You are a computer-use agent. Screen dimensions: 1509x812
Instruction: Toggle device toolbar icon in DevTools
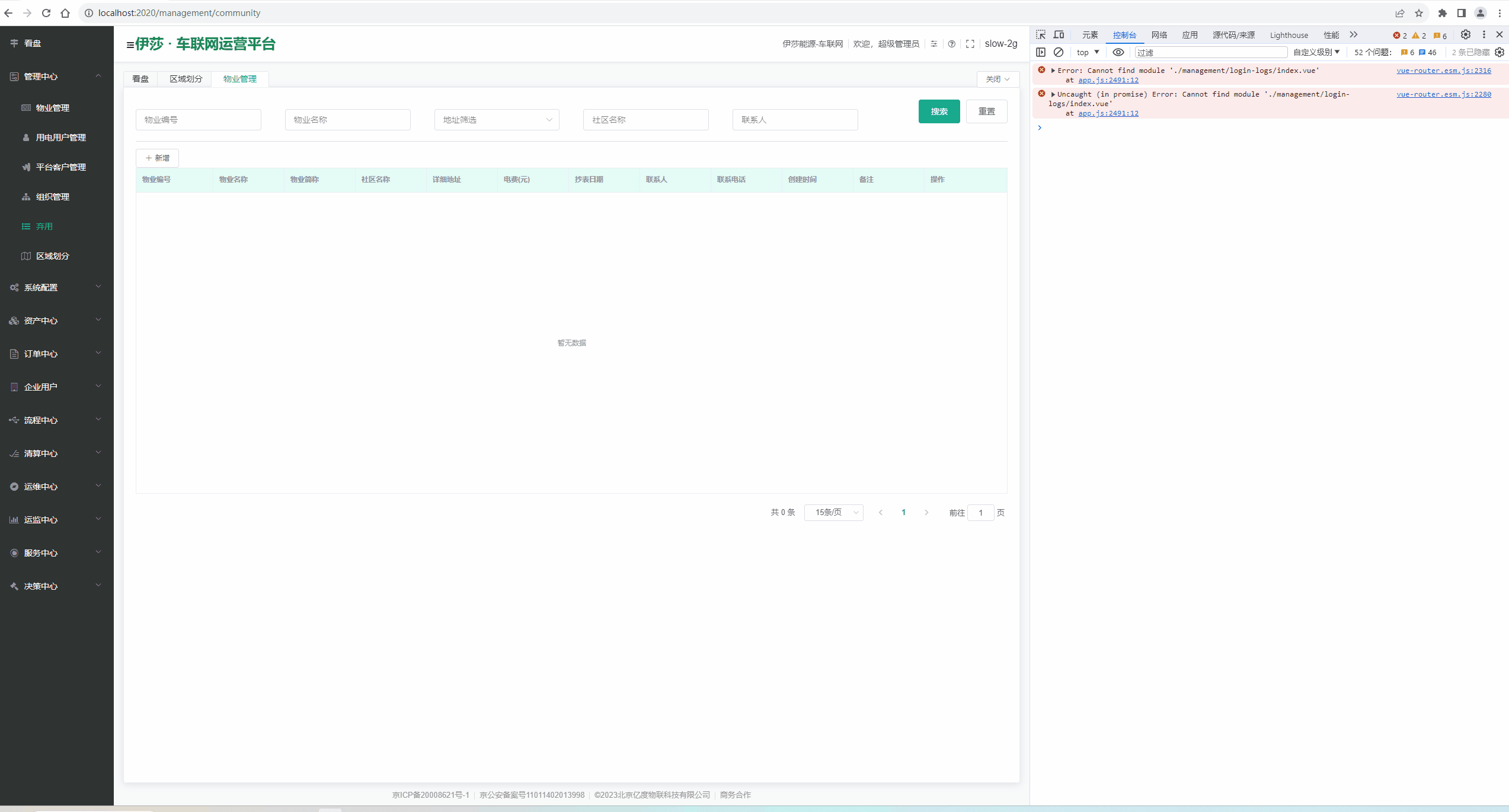[1059, 35]
